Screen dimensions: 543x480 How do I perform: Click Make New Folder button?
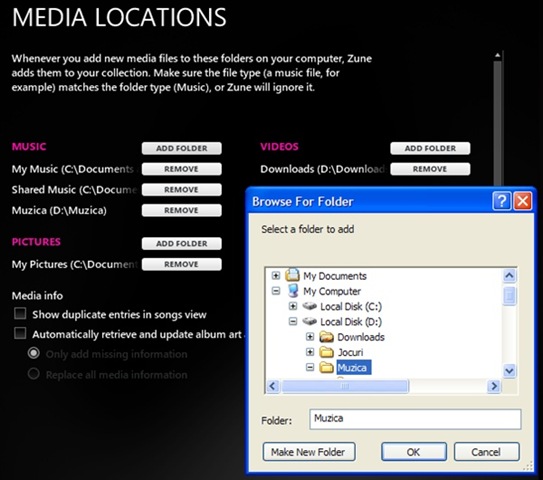click(309, 452)
